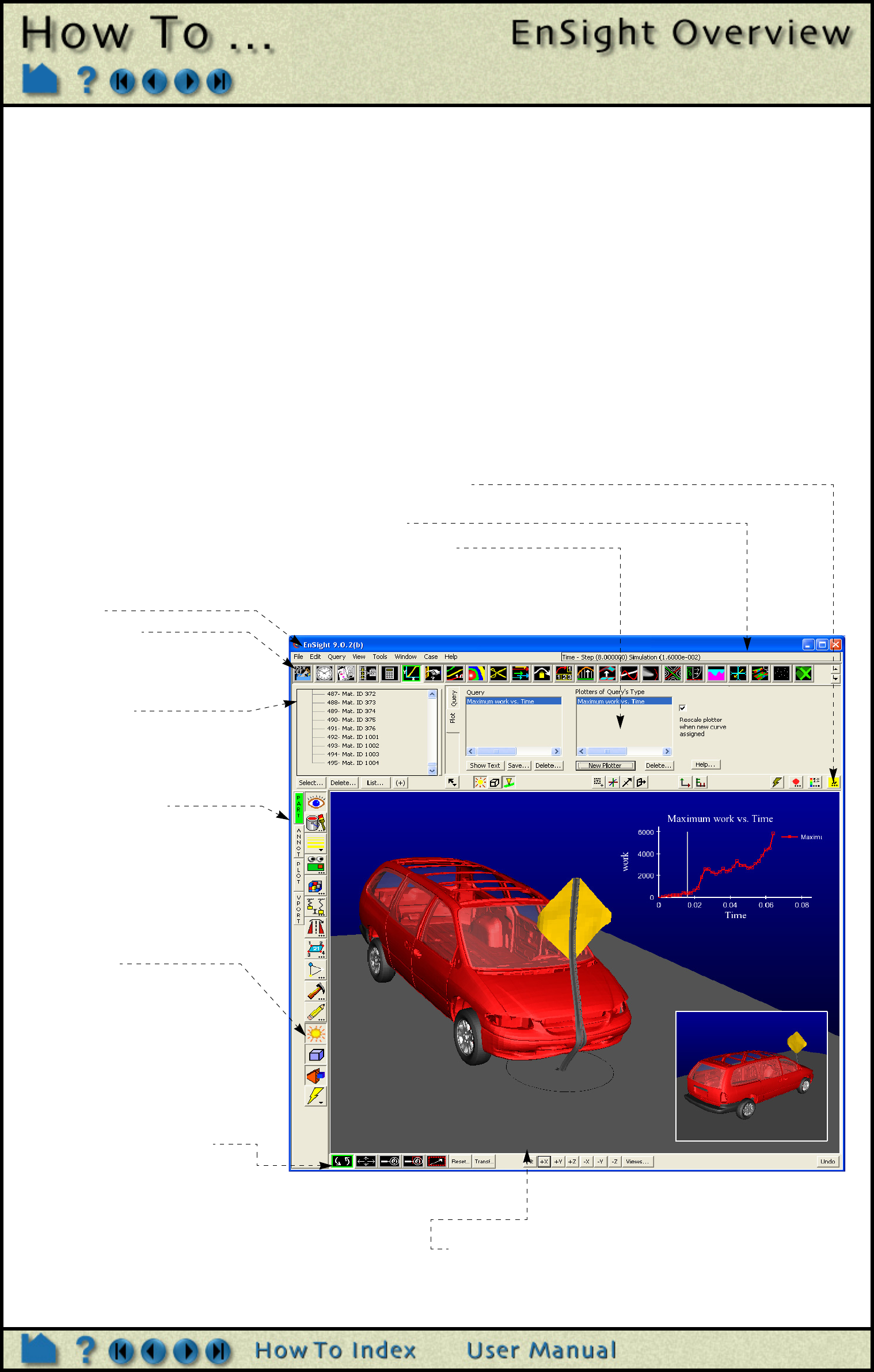Screen dimensions: 874x1372
Task: Go to next page using bottom navigation arrow
Action: coord(186,1351)
